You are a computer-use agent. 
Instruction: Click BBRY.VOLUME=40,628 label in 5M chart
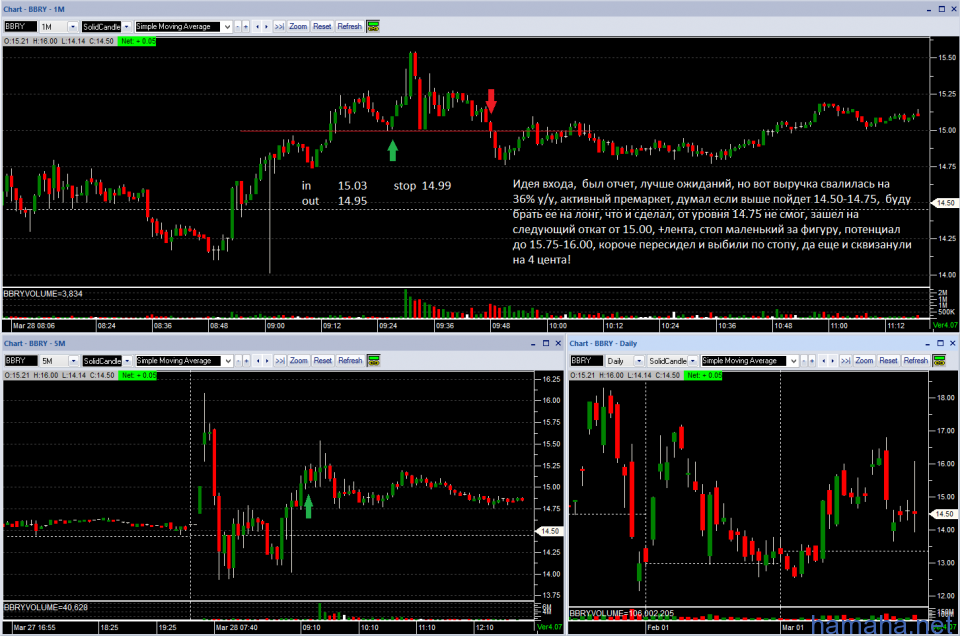click(46, 607)
